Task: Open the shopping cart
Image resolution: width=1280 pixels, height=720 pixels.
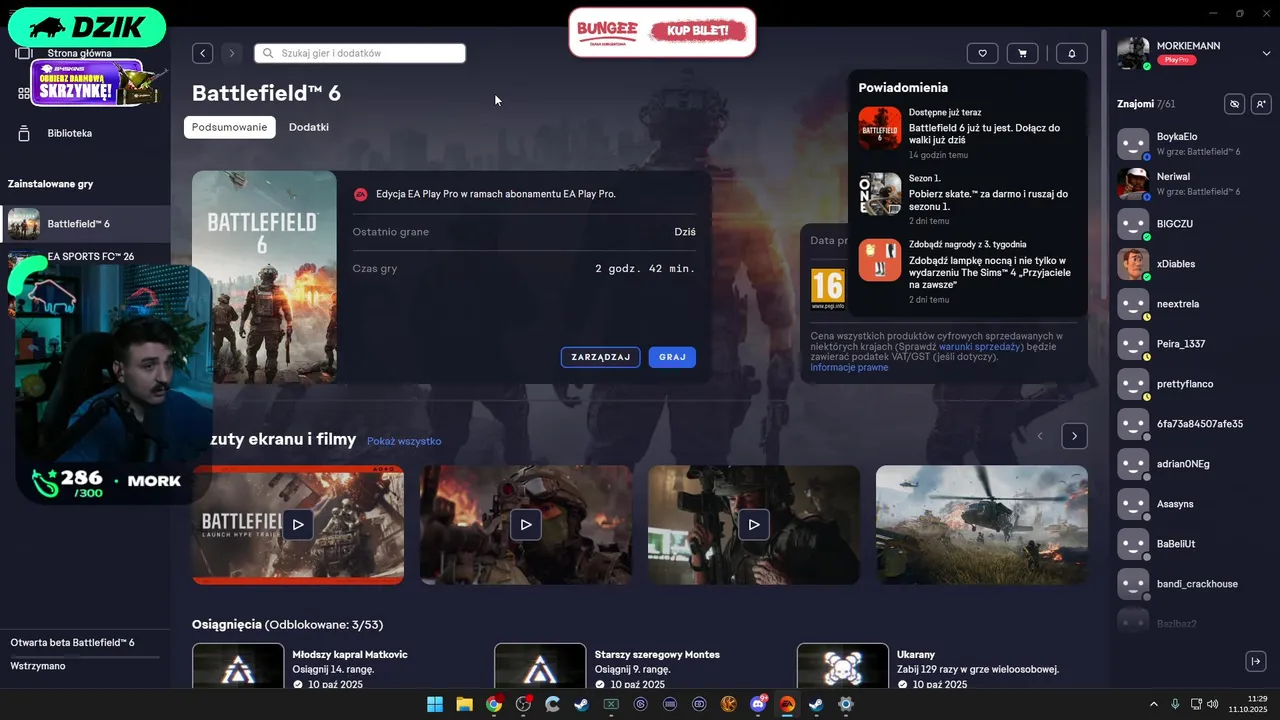Action: tap(1022, 53)
